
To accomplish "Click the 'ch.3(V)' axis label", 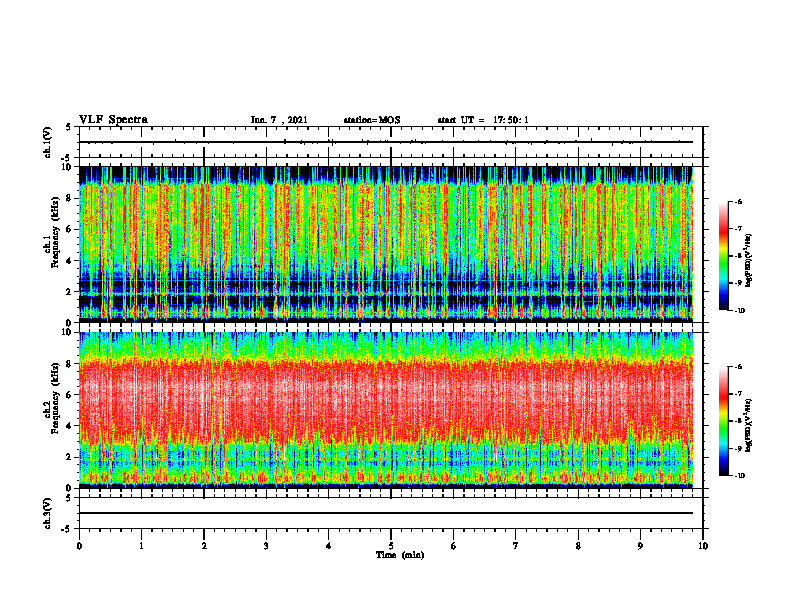I will click(48, 513).
